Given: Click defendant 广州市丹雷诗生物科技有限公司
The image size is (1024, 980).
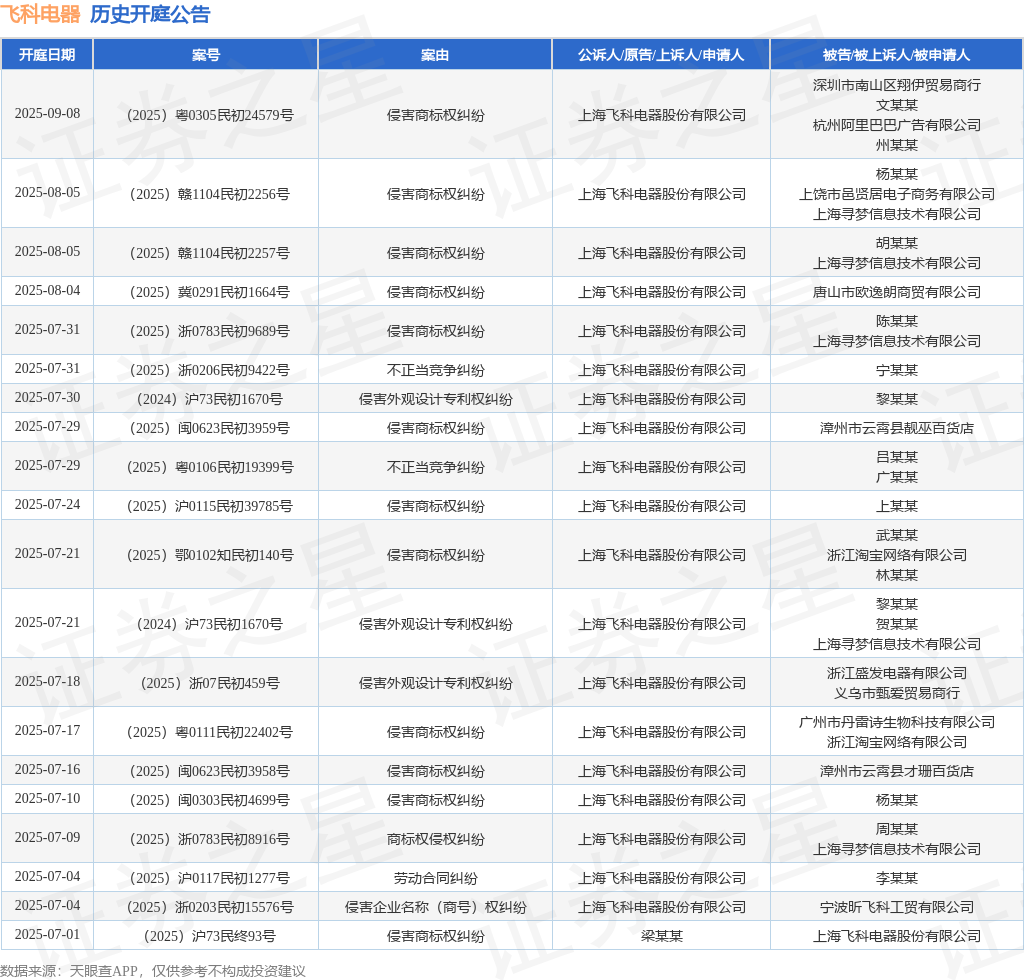Looking at the screenshot, I should (x=897, y=722).
